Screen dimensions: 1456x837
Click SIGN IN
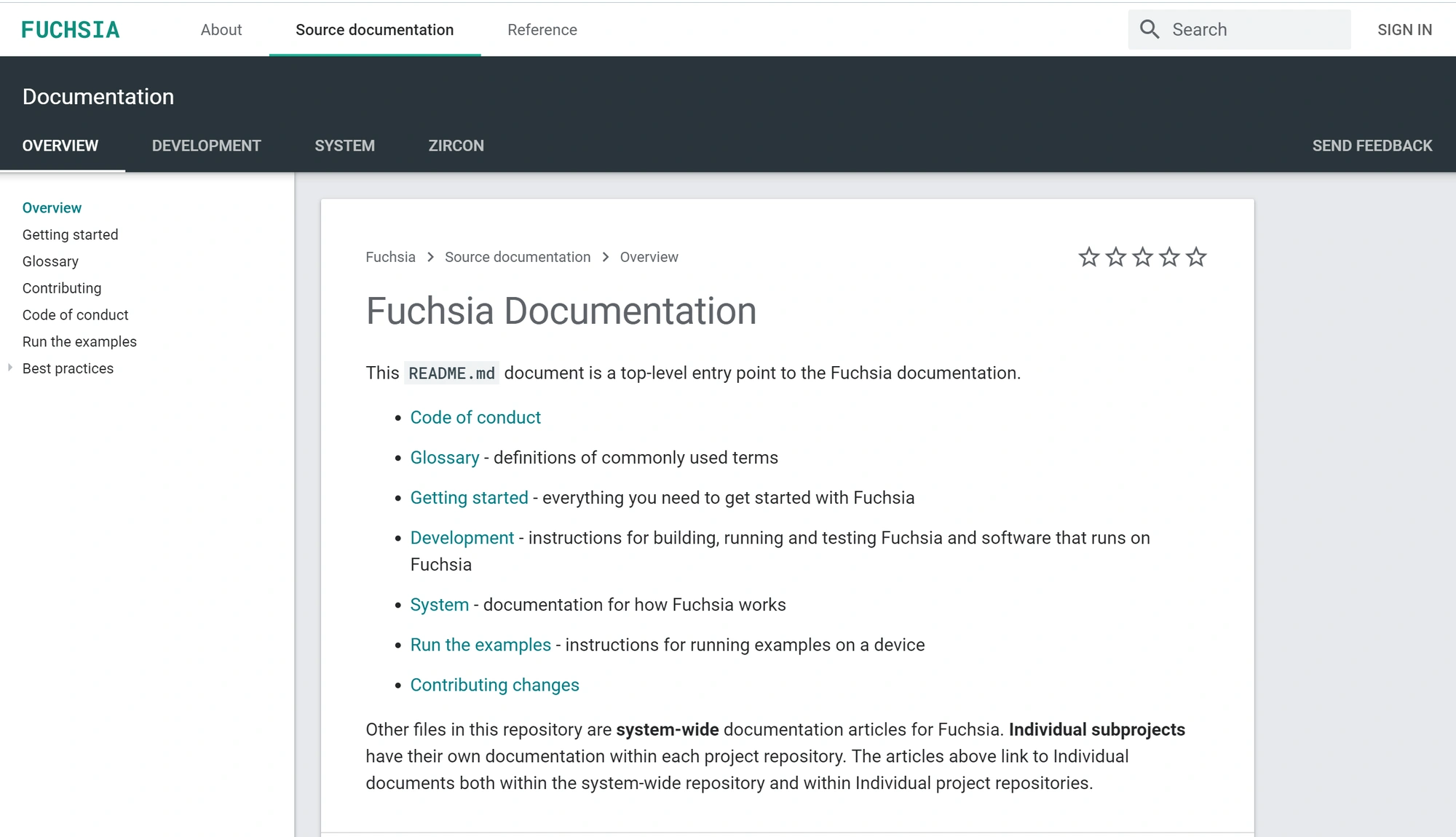[1404, 30]
